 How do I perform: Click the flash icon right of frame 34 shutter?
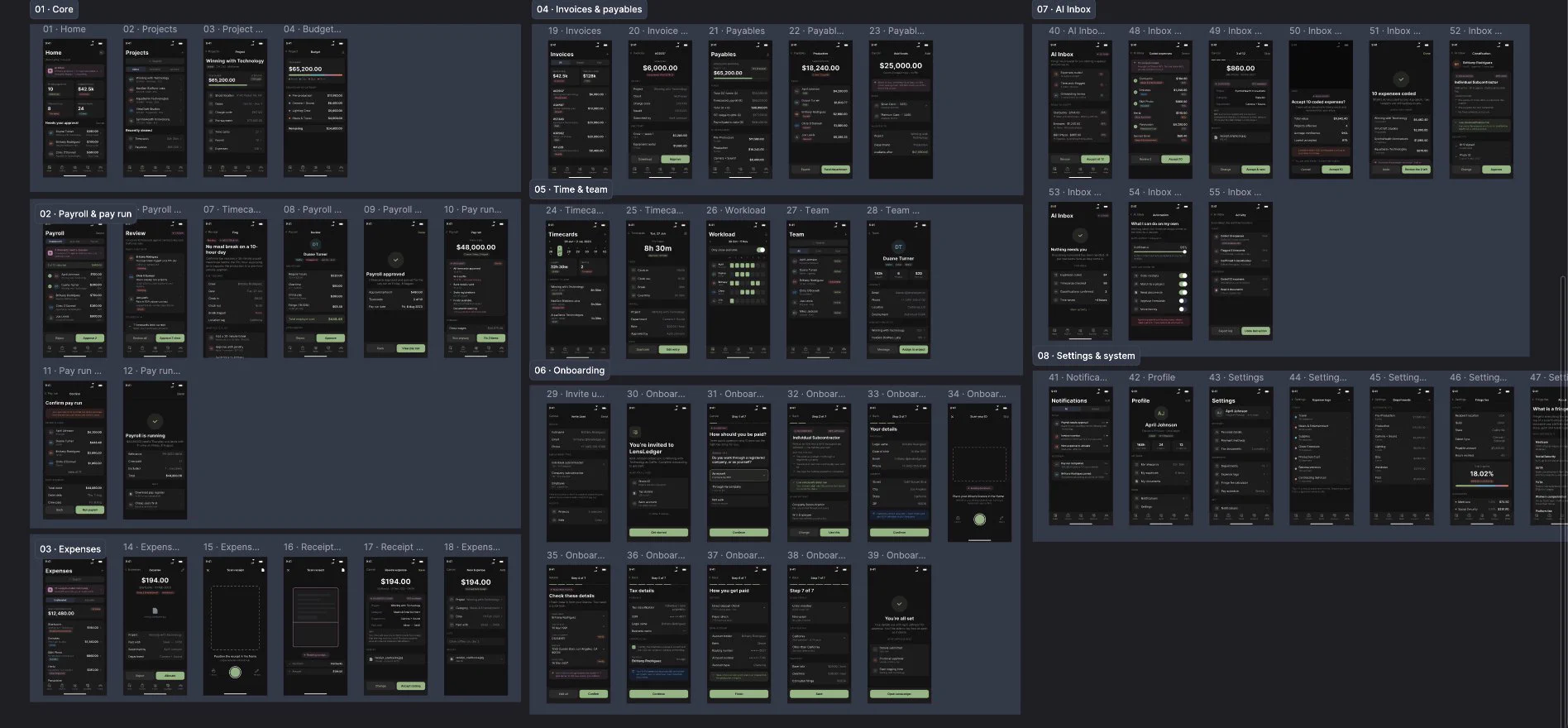click(x=1001, y=520)
